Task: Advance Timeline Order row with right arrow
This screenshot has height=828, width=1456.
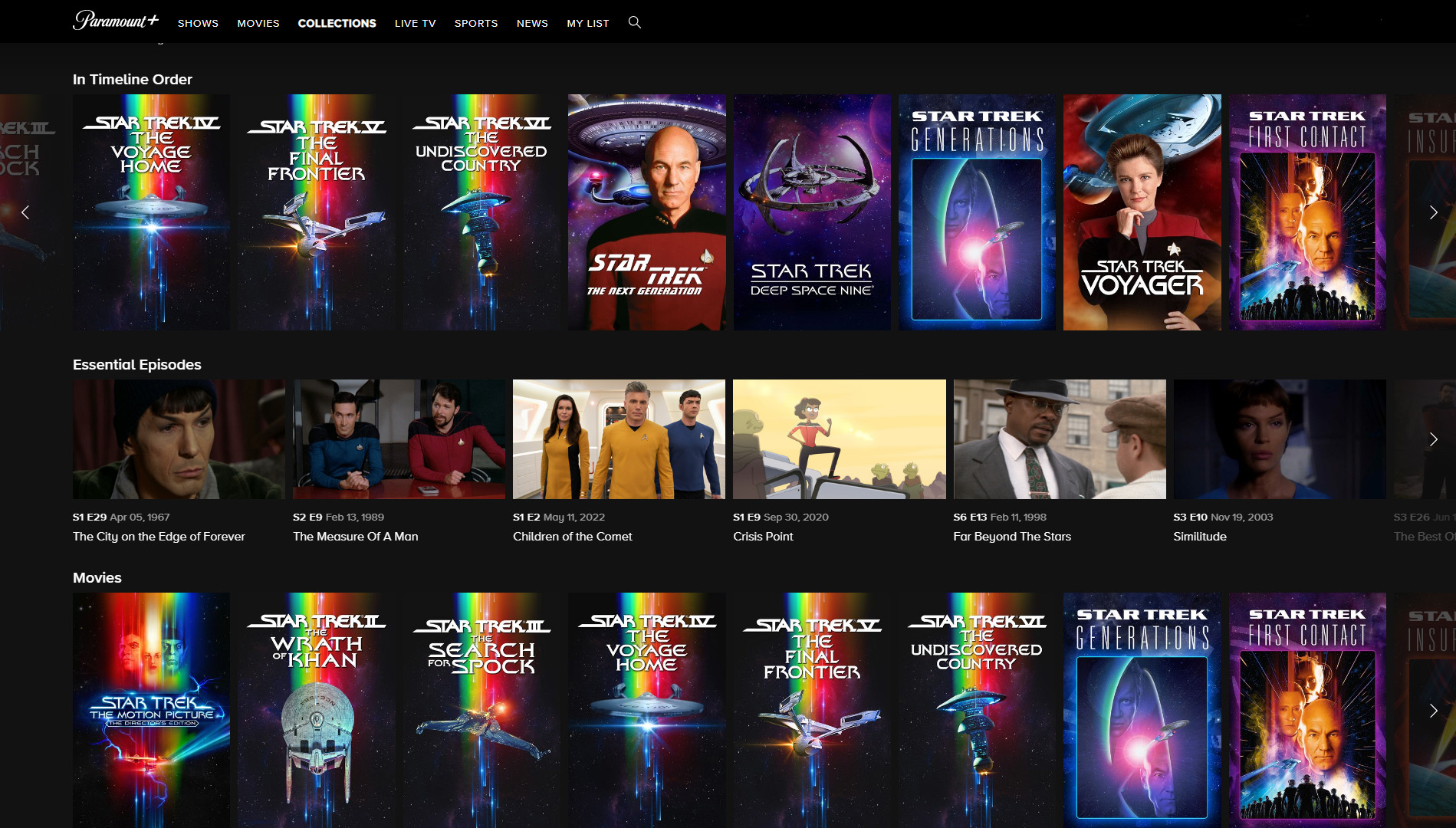Action: 1433,212
